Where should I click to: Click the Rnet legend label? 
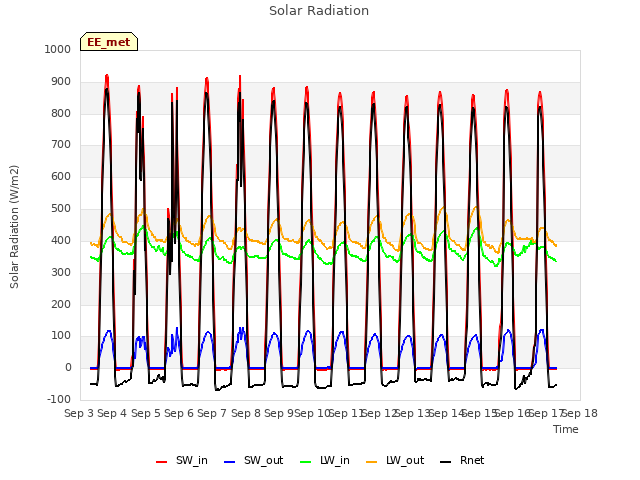tap(472, 460)
